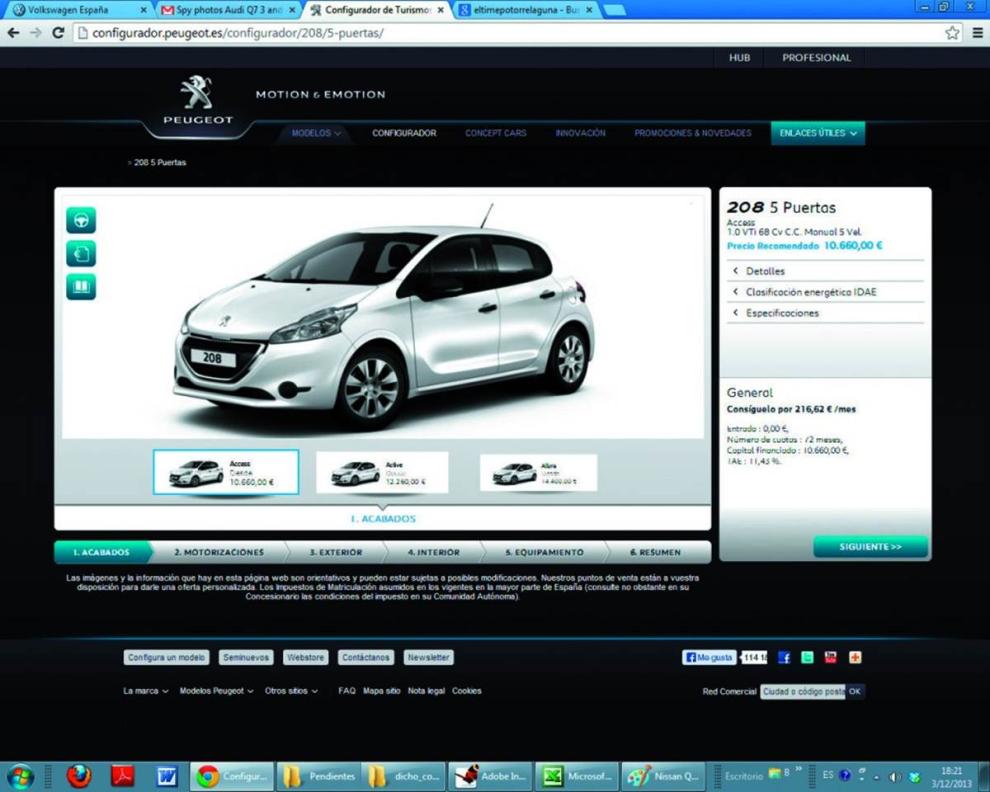
Task: Go to step 5. EQUIPAMIENTO
Action: pos(544,553)
